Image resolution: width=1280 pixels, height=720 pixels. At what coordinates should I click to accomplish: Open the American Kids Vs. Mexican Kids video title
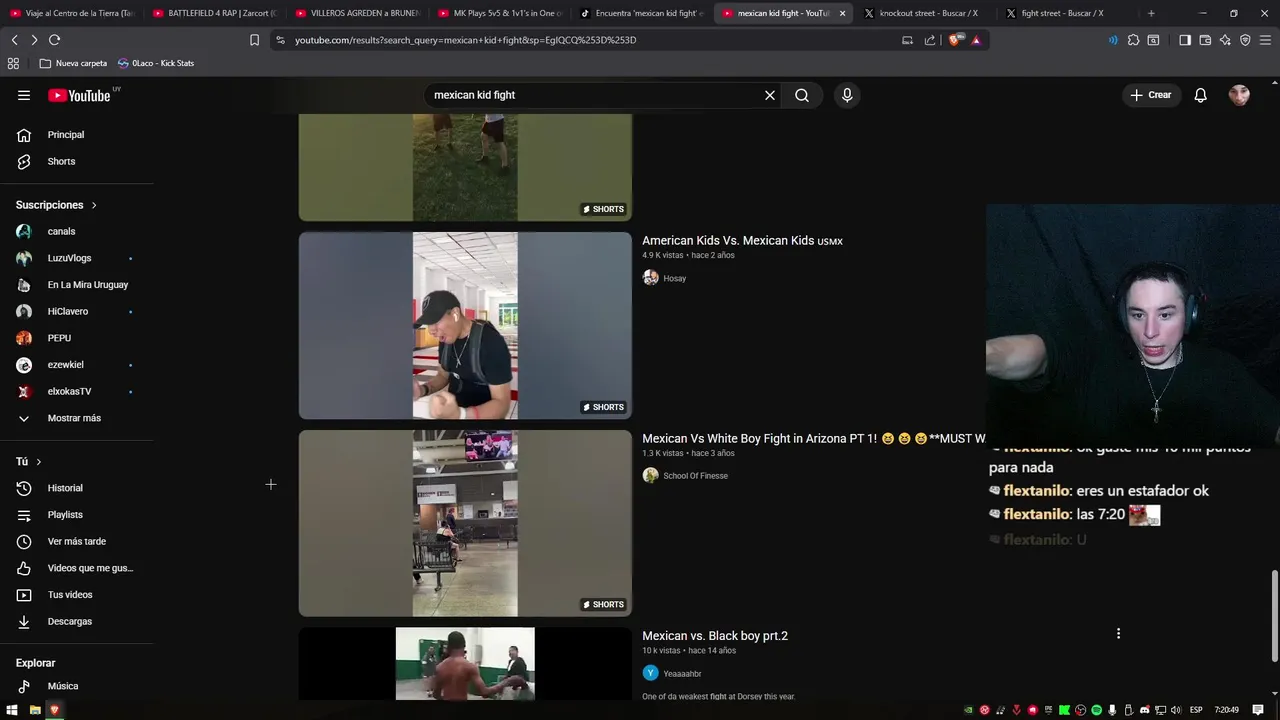click(742, 241)
